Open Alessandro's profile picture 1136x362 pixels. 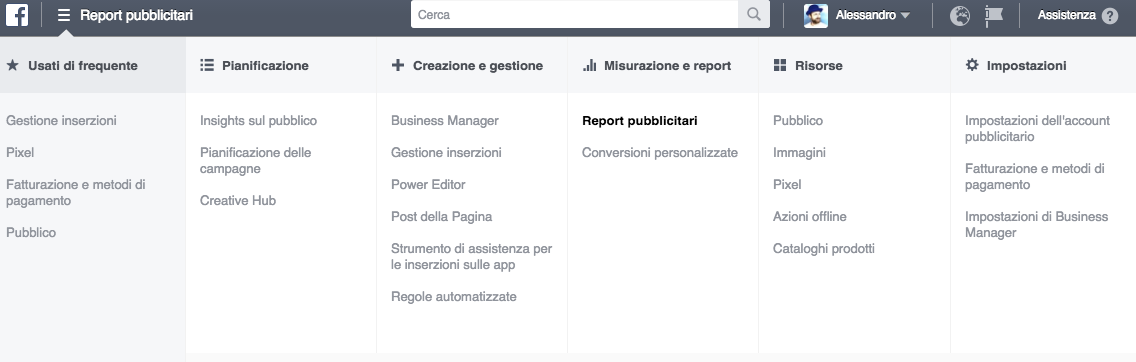(x=816, y=15)
